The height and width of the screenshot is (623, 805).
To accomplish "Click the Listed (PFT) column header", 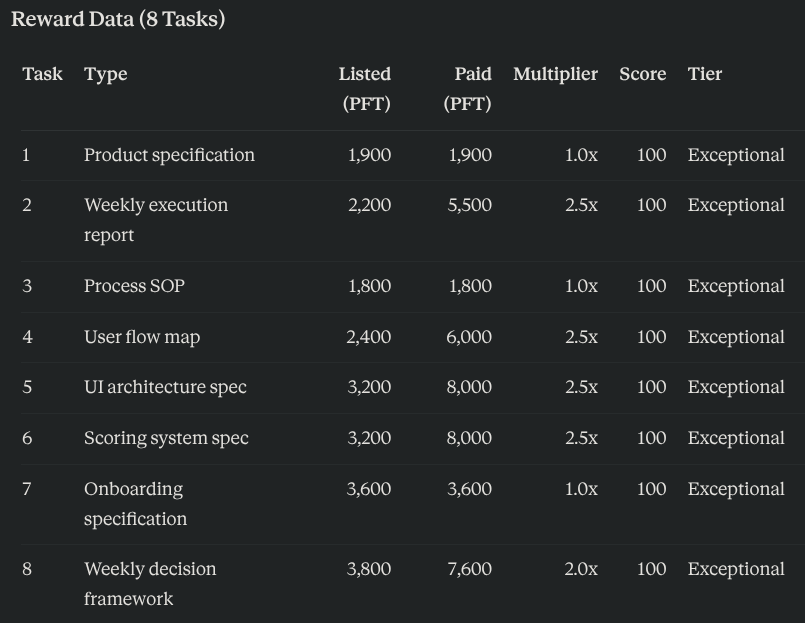I will click(365, 89).
